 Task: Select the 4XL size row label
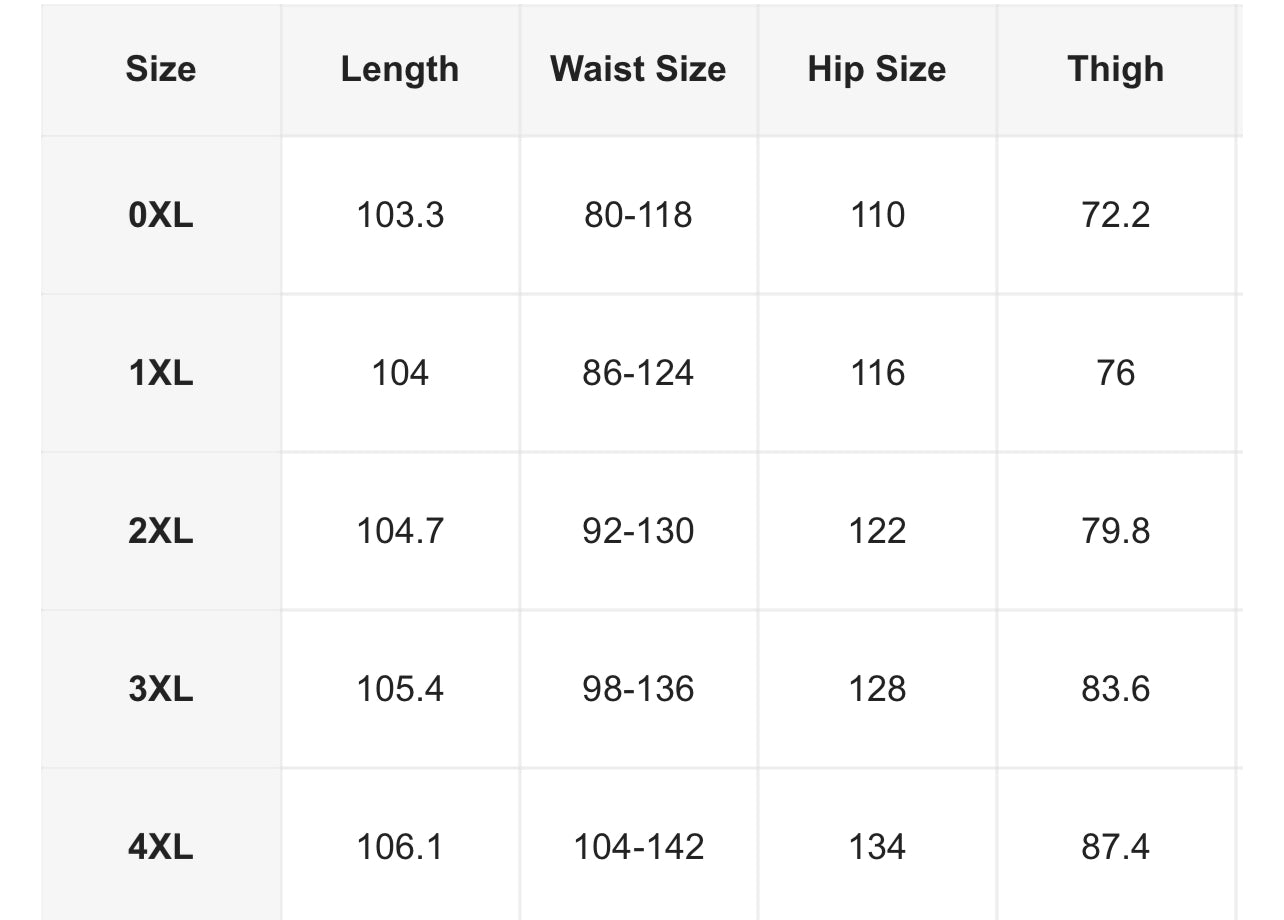161,847
